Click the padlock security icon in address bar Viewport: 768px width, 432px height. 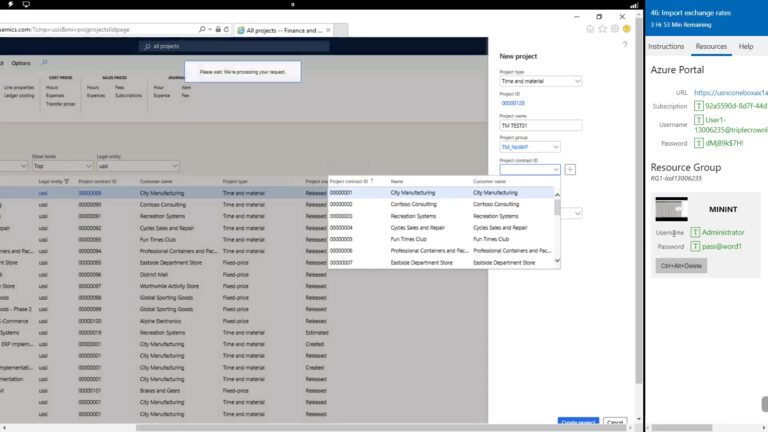click(x=218, y=29)
